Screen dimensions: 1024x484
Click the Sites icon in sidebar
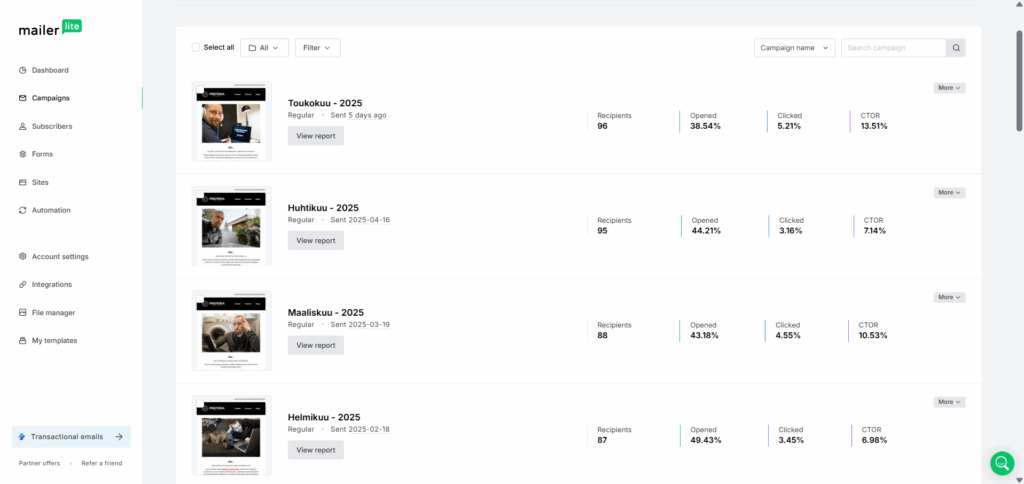[22, 182]
